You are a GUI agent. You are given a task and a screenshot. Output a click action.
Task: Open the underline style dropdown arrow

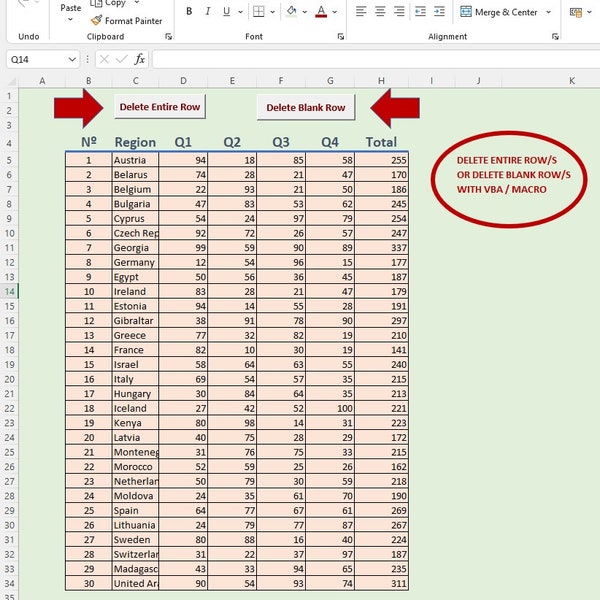click(240, 12)
